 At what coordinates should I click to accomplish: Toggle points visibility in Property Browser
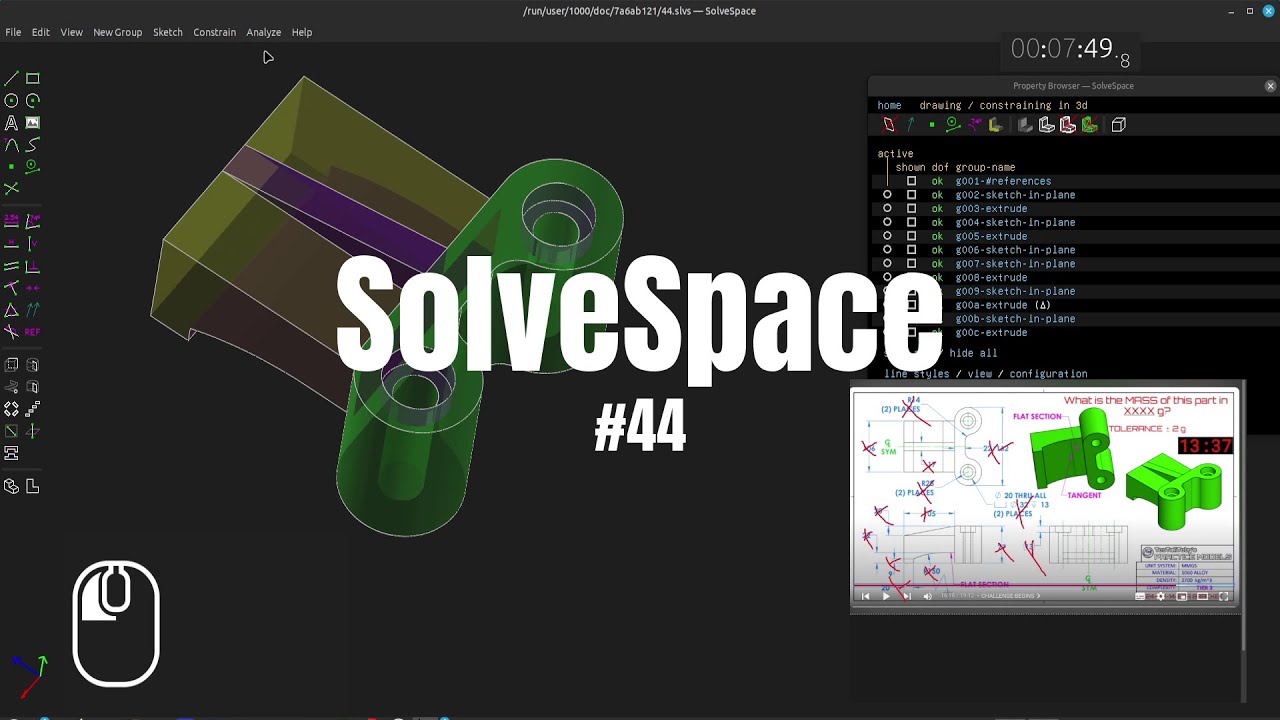click(932, 125)
